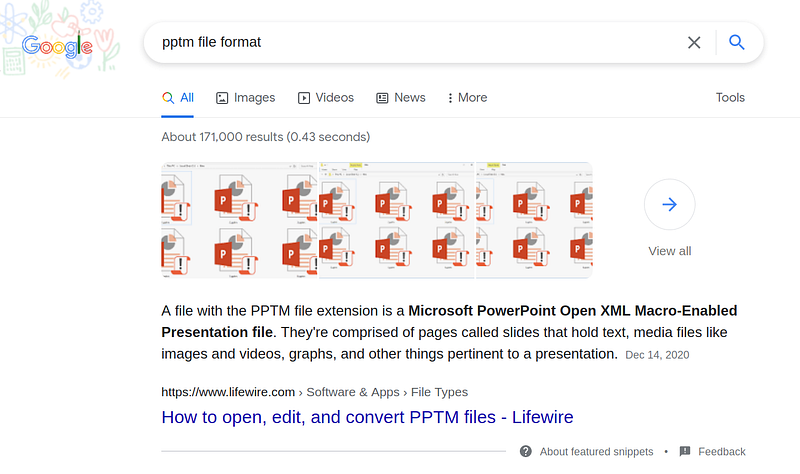Viewport: 800px width, 474px height.
Task: Open the first PPTM icons thumbnail
Action: click(x=240, y=220)
